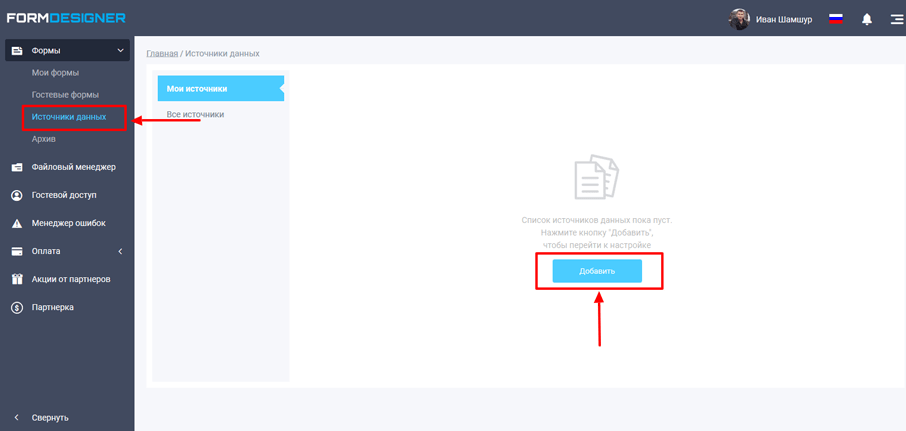
Task: Click the Акции от партнеров gift icon
Action: 17,279
